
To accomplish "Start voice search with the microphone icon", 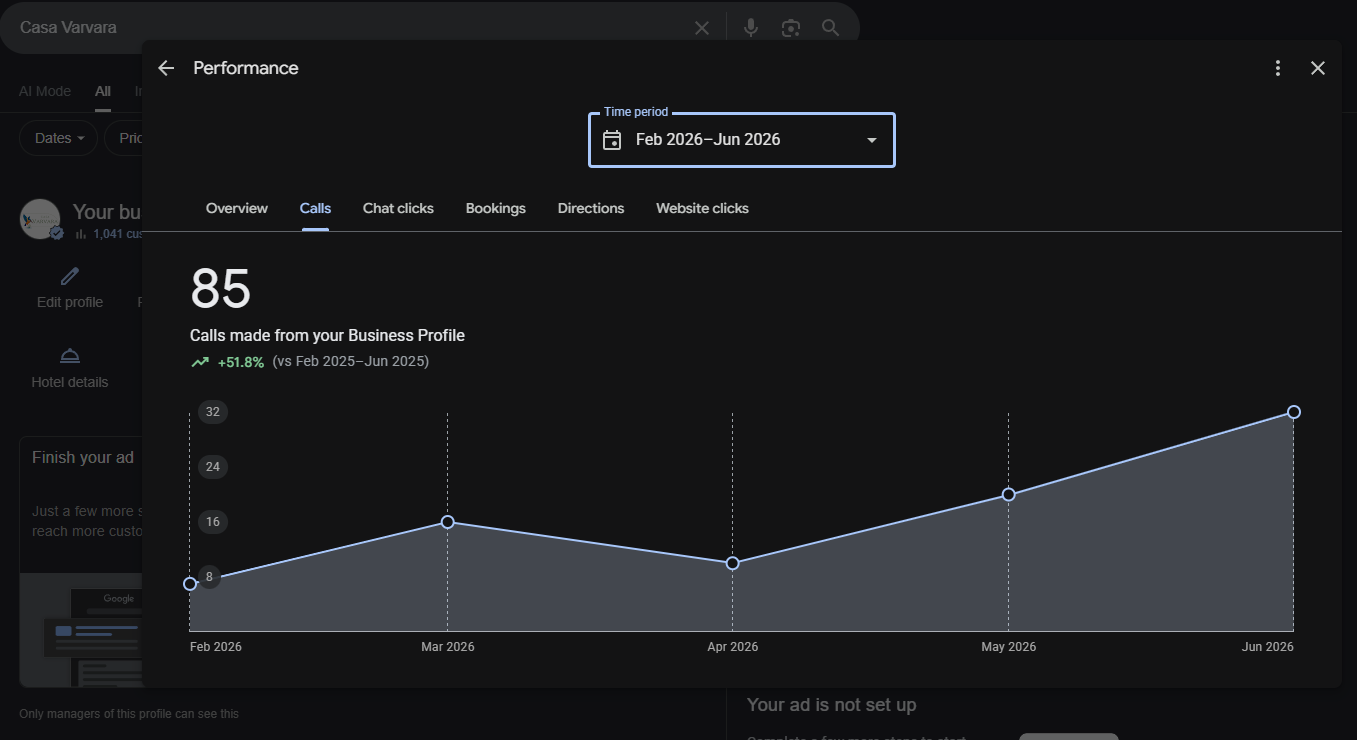I will pos(751,28).
